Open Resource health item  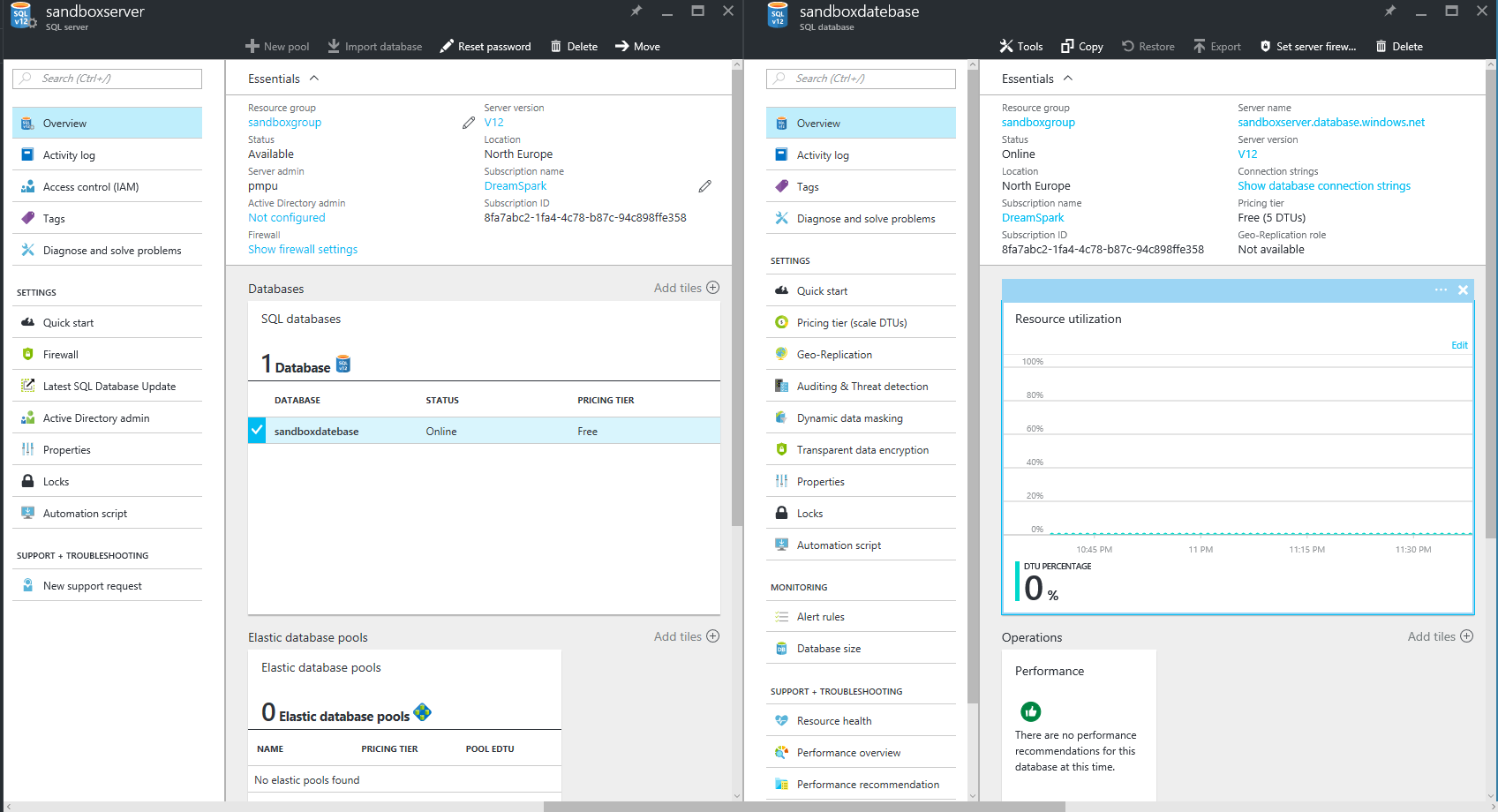861,721
